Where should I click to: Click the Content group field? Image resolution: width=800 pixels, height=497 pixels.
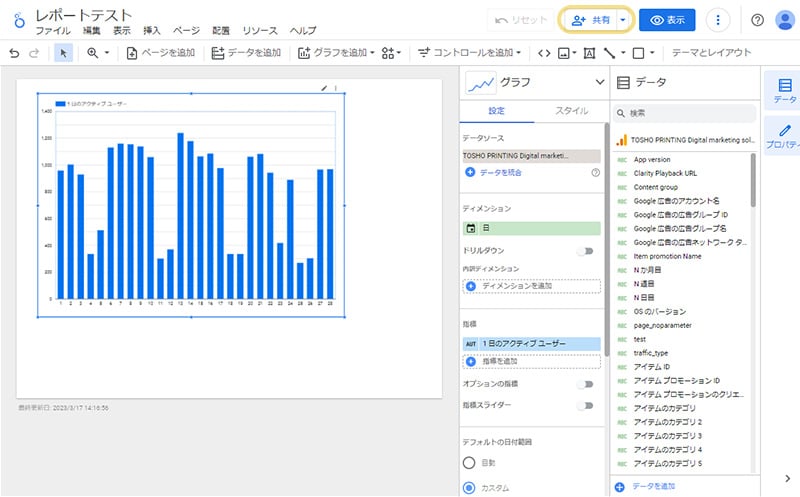(x=656, y=187)
